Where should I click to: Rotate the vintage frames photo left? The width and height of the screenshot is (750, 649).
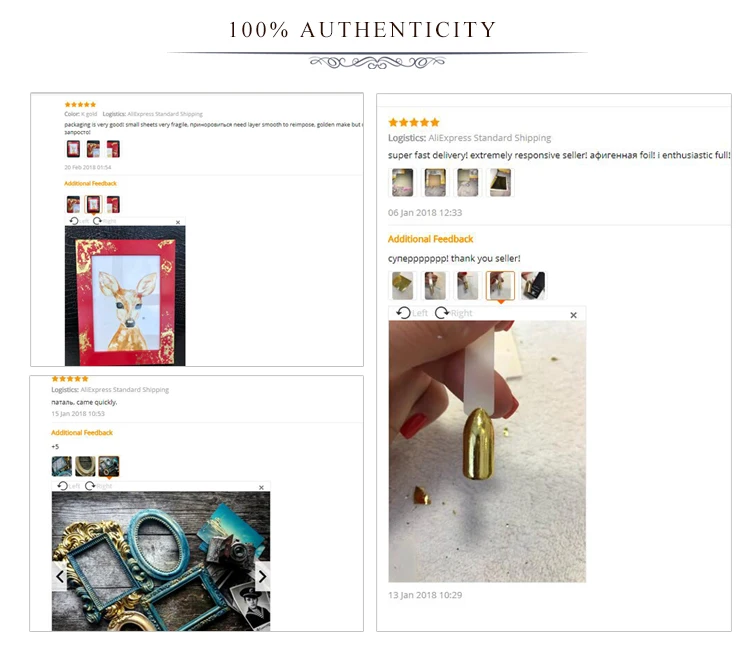tap(63, 486)
